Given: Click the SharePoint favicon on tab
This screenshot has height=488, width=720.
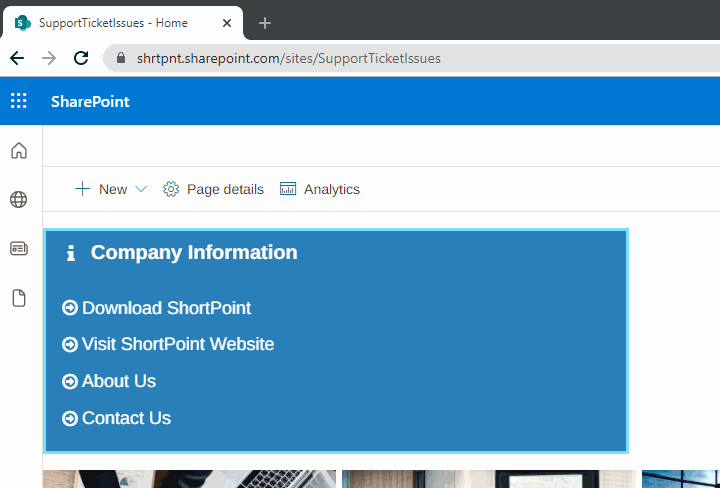Looking at the screenshot, I should (22, 23).
